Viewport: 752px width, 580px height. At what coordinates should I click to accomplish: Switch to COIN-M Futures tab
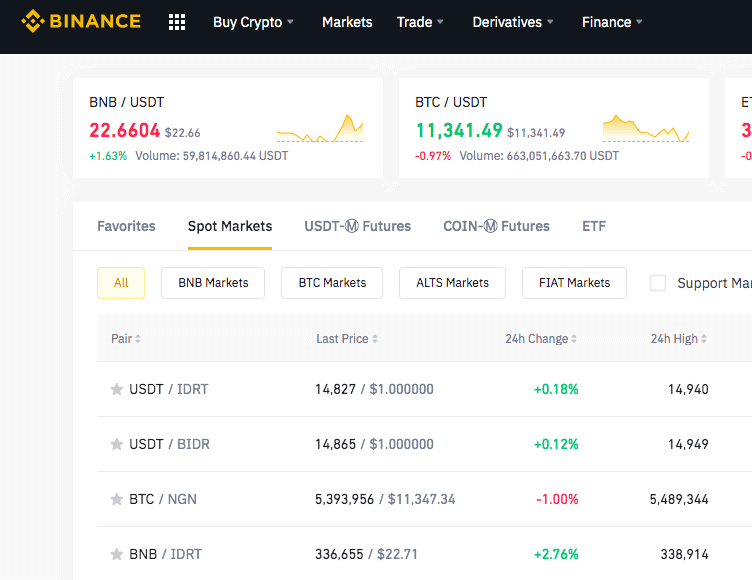(x=496, y=226)
